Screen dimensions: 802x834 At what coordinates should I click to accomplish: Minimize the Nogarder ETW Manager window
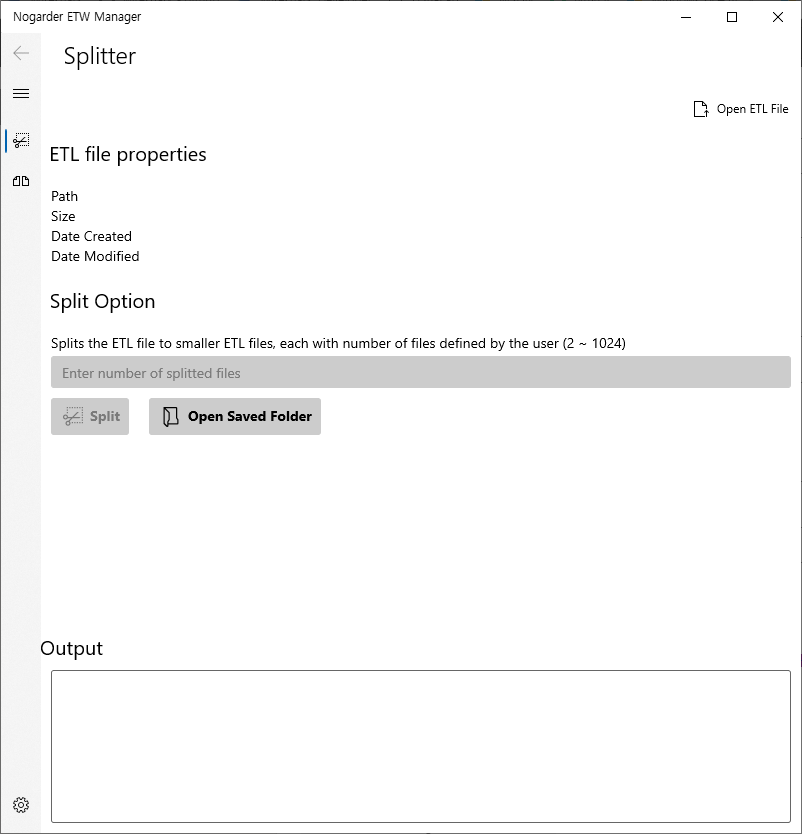pos(686,17)
